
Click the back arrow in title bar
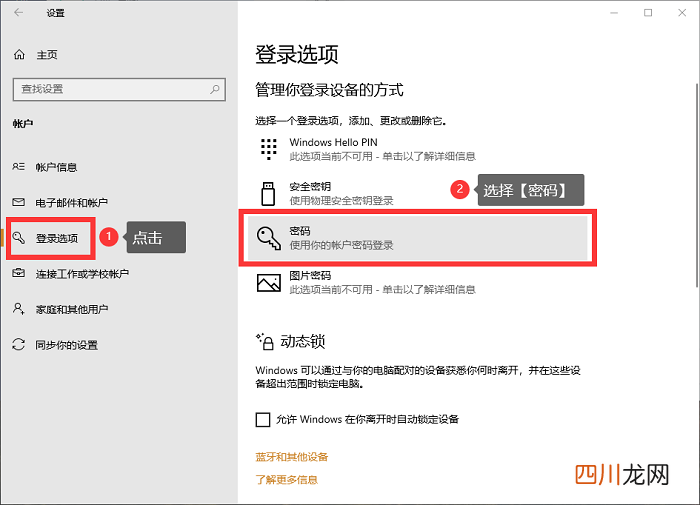click(x=18, y=13)
